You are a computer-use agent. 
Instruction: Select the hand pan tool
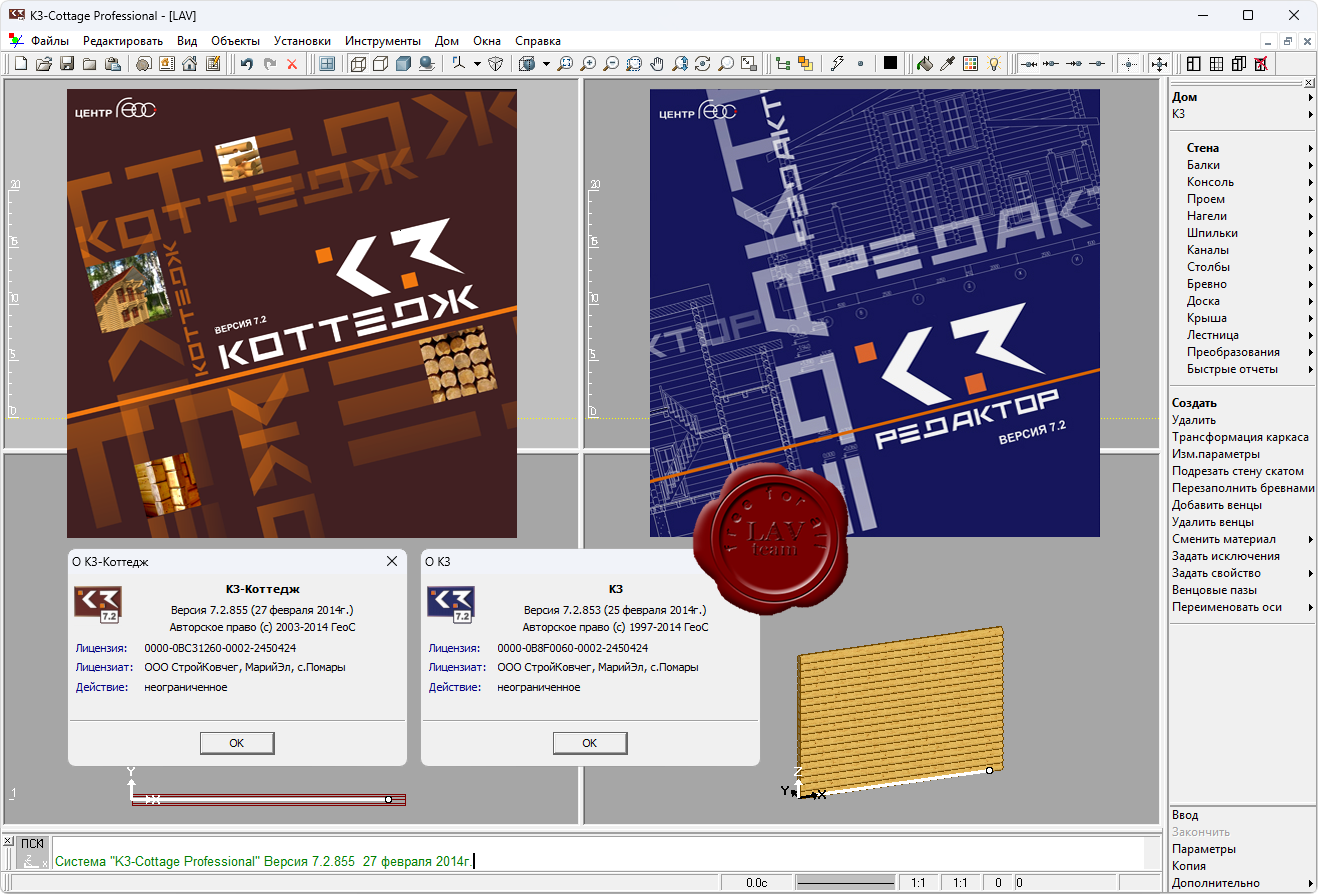[657, 64]
